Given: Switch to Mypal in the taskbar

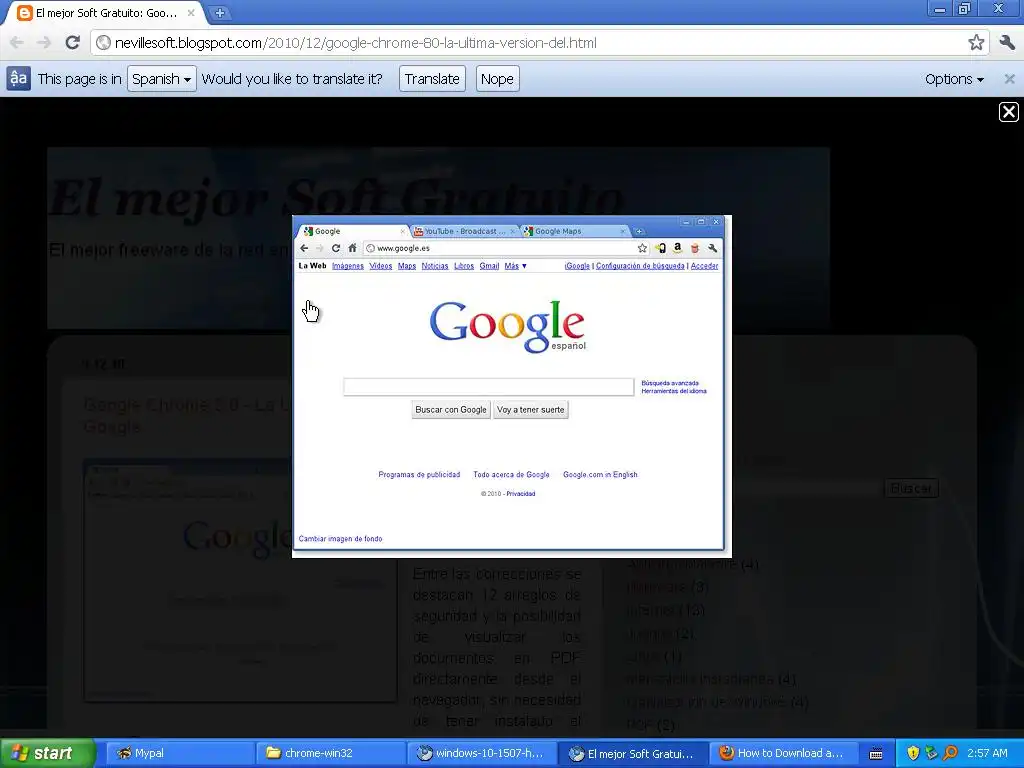Looking at the screenshot, I should click(179, 753).
